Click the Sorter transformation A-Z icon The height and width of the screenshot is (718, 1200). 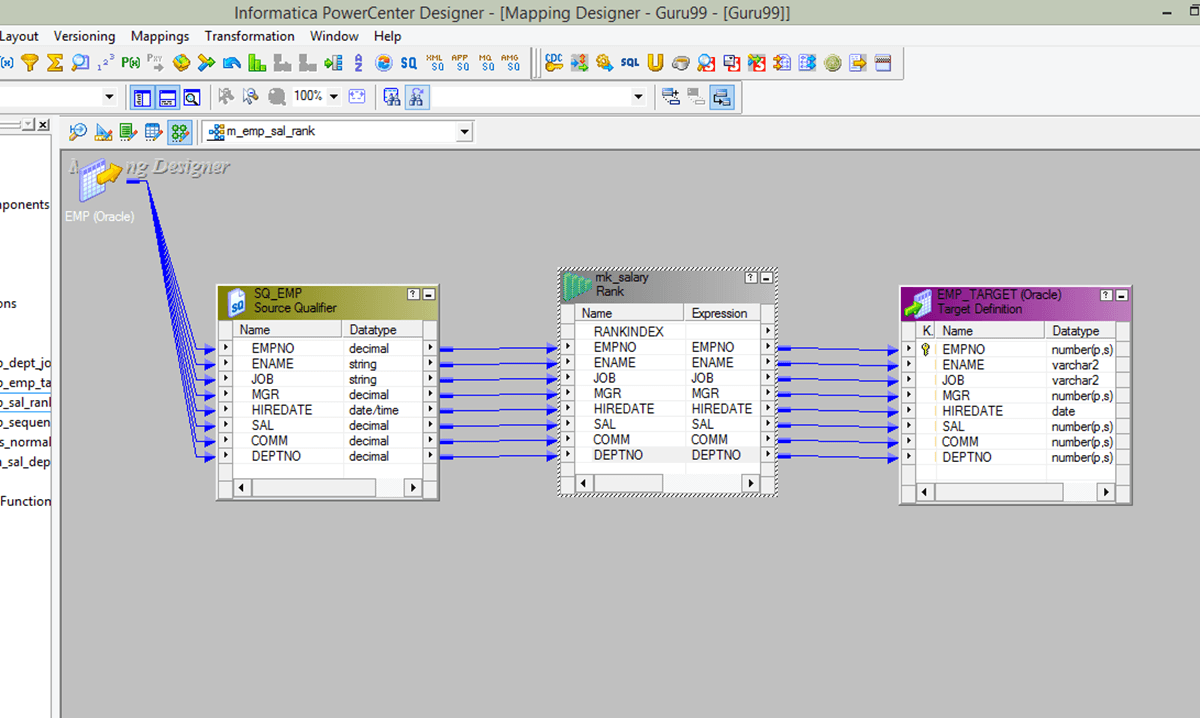(358, 63)
